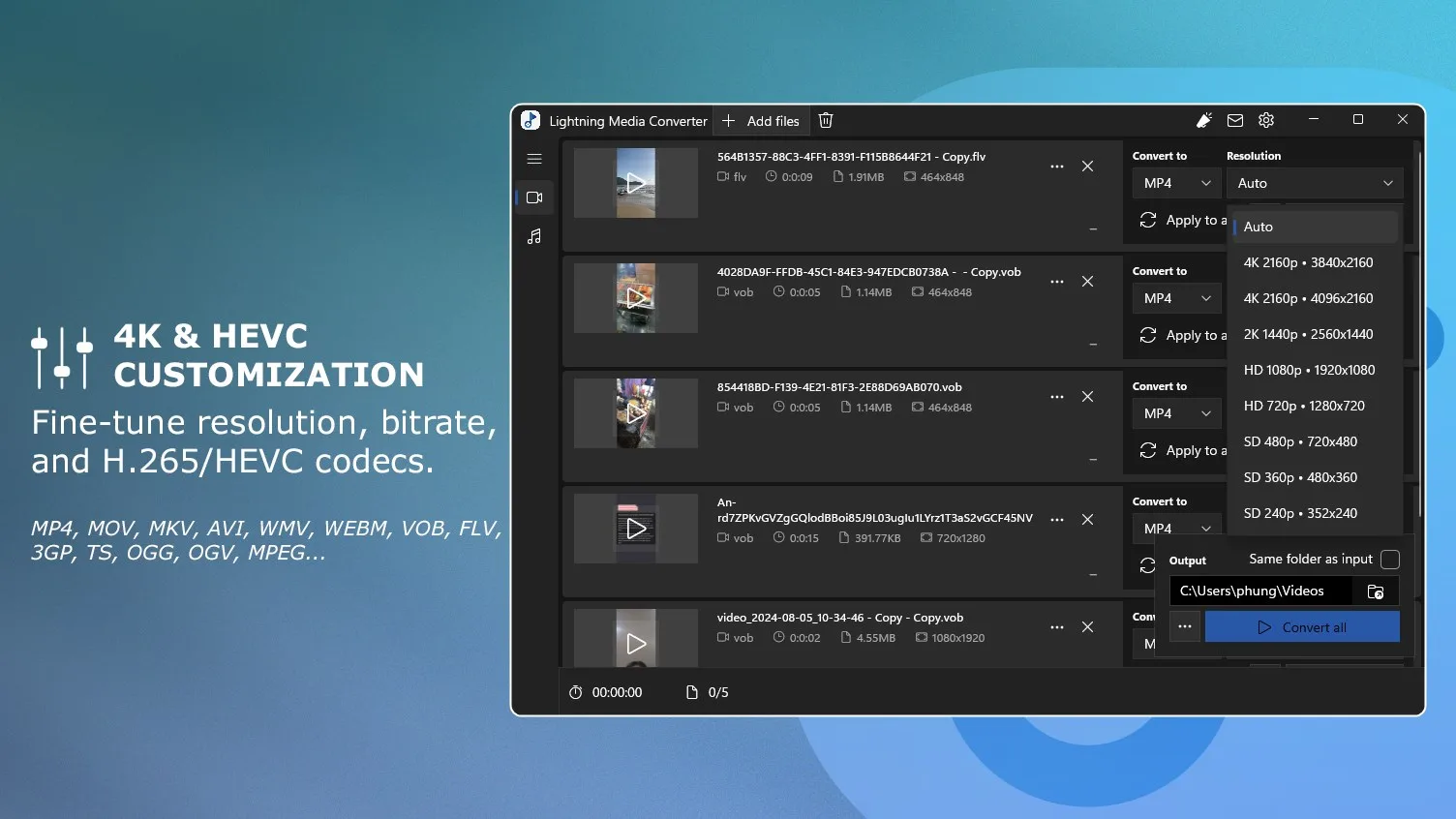Click the Lightning Media Converter app logo

click(x=531, y=121)
